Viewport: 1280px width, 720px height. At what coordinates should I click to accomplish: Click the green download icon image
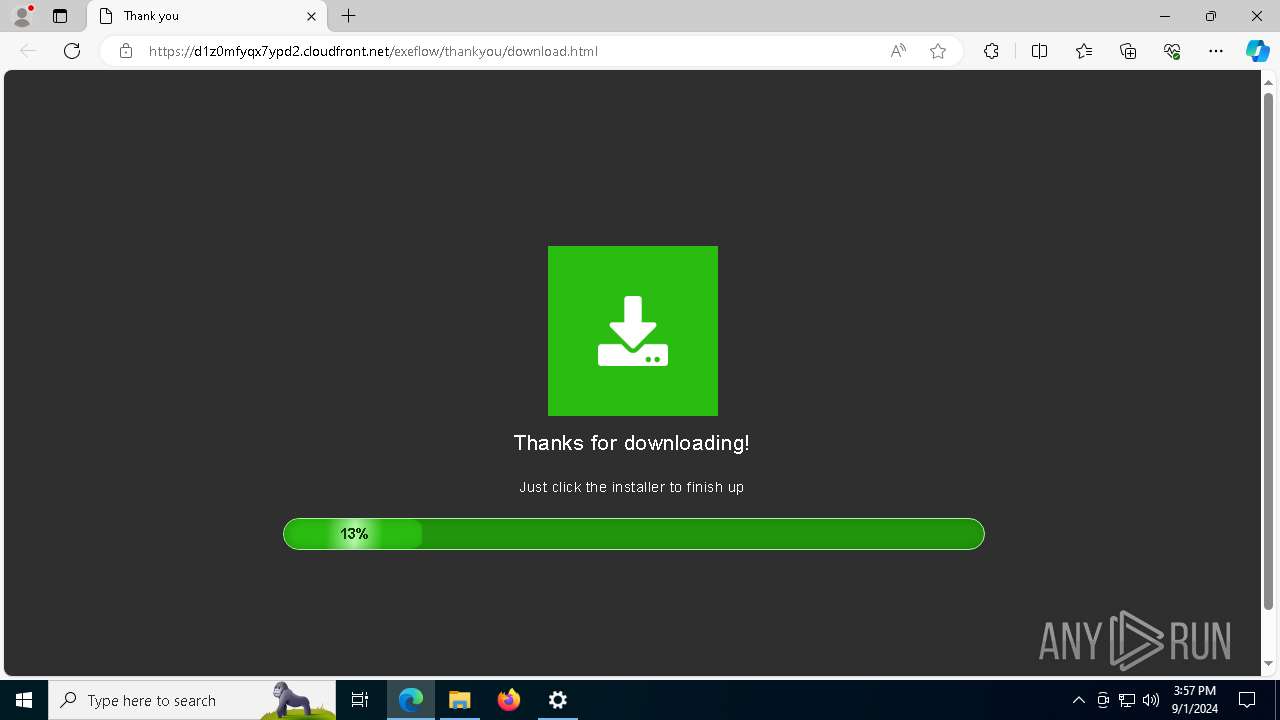pos(633,331)
